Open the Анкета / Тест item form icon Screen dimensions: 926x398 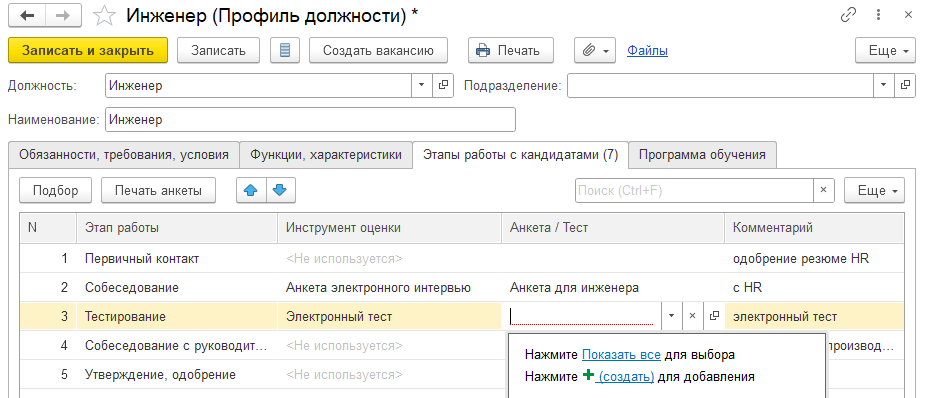[x=713, y=317]
